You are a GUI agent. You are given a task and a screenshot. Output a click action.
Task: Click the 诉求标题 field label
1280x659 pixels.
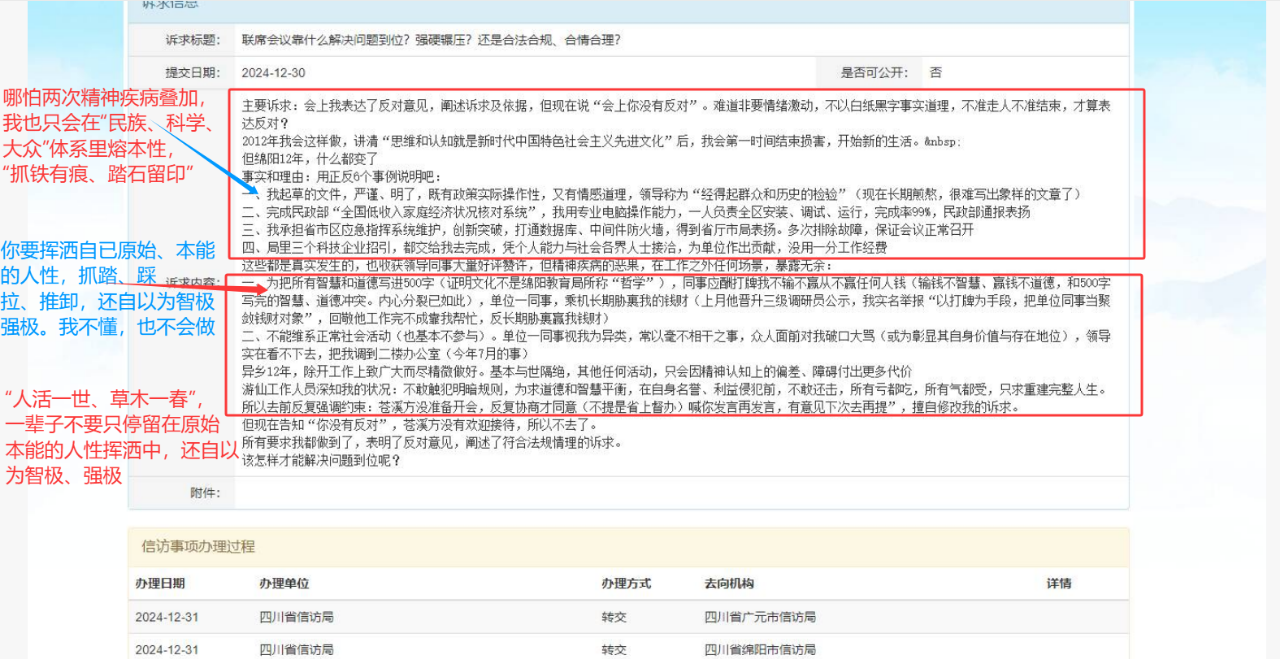(x=191, y=40)
